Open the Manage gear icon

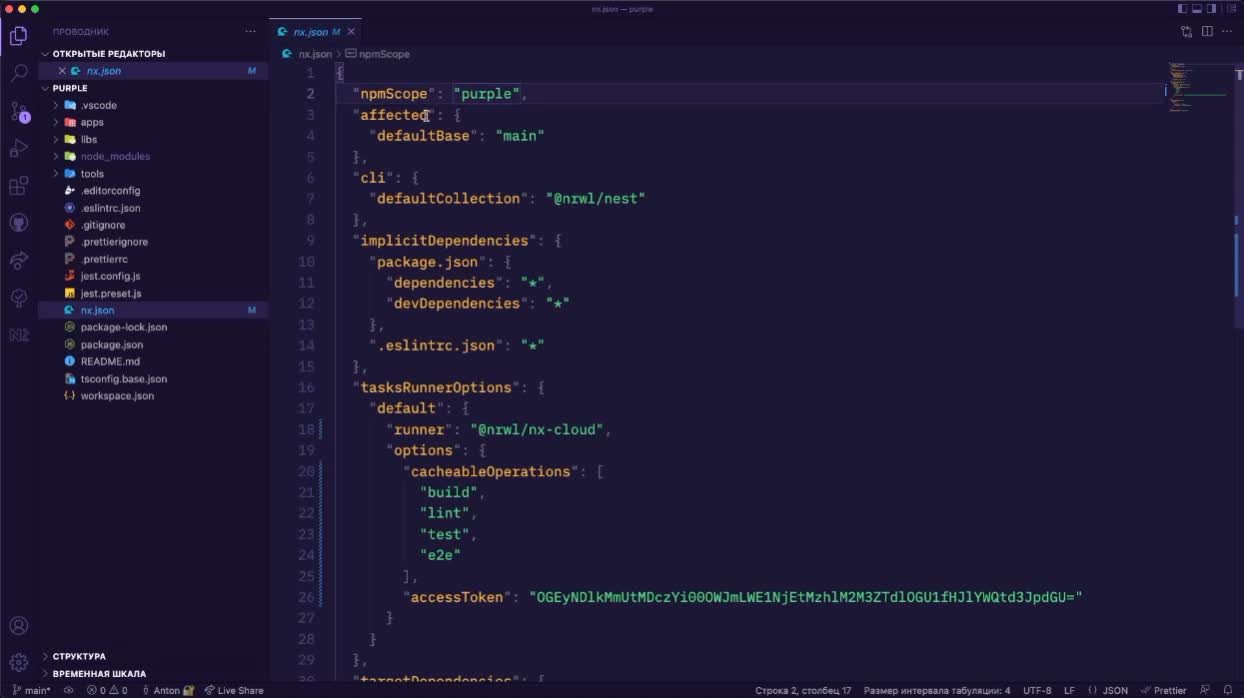click(x=18, y=662)
